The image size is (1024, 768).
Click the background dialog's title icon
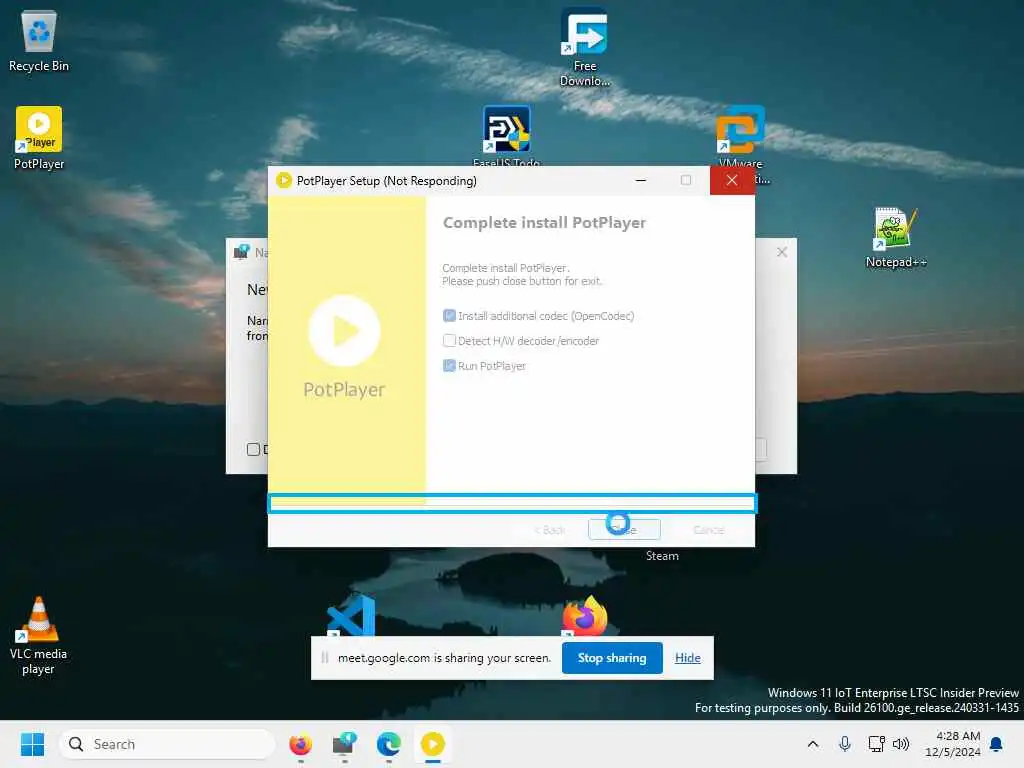[x=242, y=251]
